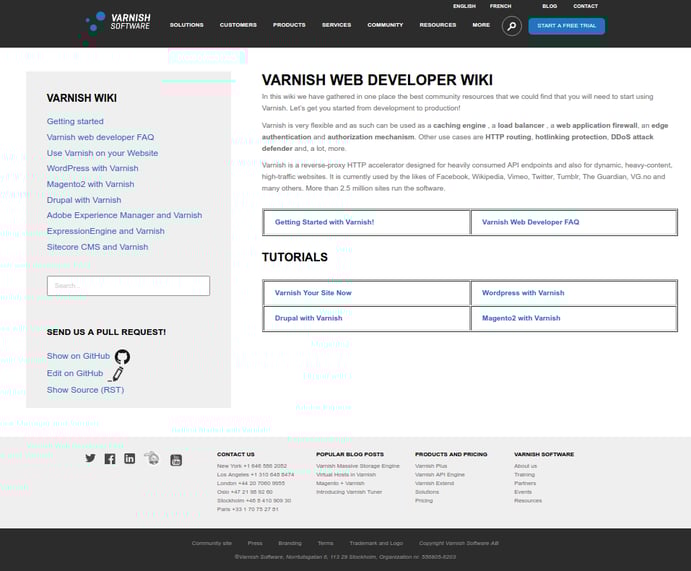691x571 pixels.
Task: Open the YouTube icon in footer
Action: (x=176, y=460)
